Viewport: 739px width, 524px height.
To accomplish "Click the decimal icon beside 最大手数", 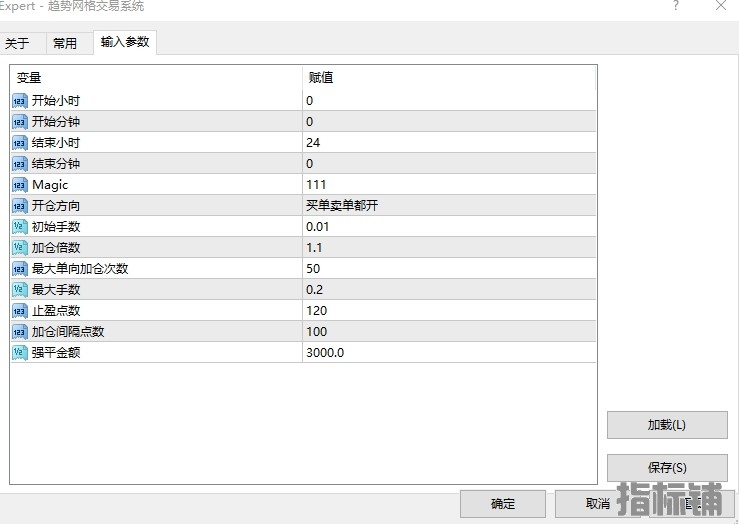I will point(19,290).
